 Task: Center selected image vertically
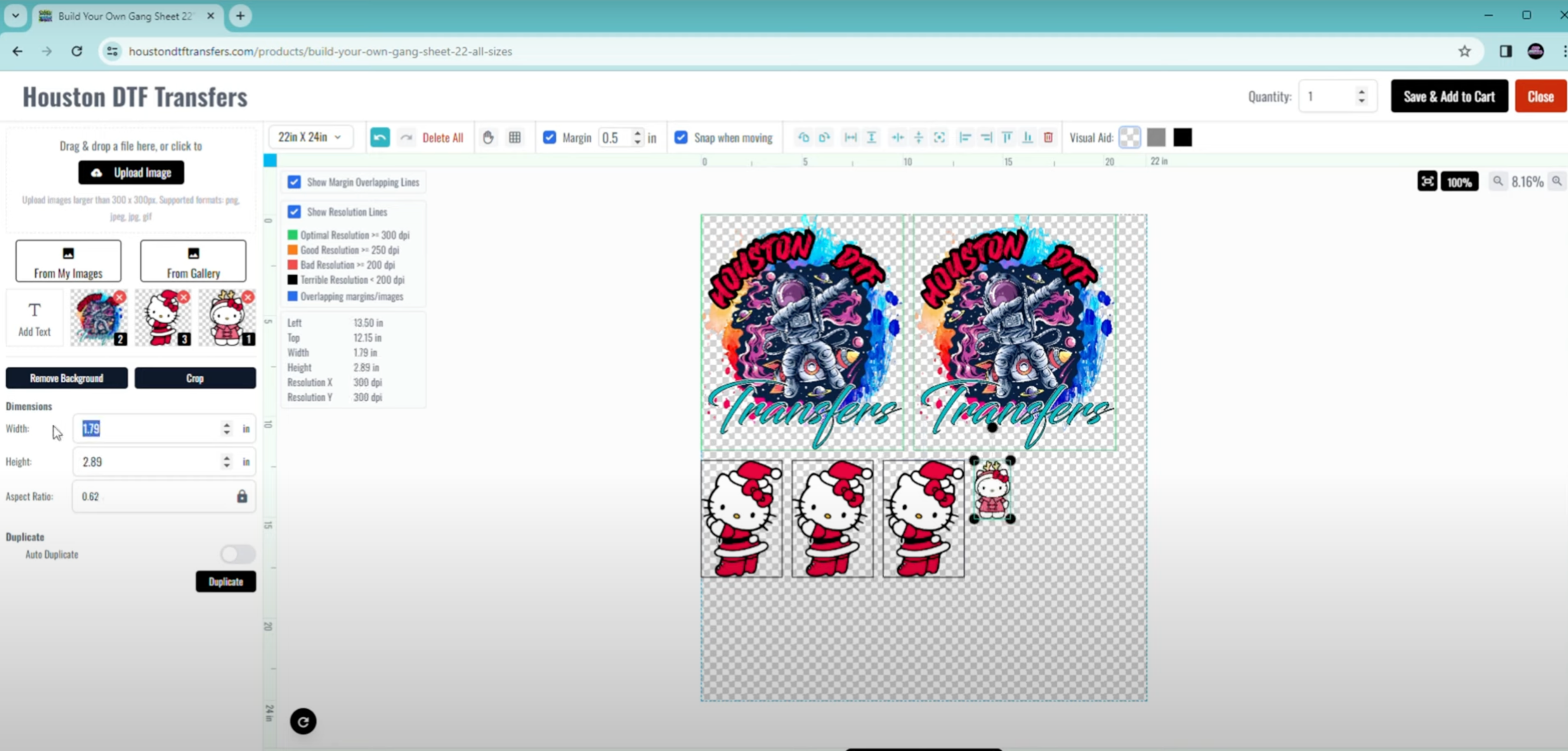point(919,137)
